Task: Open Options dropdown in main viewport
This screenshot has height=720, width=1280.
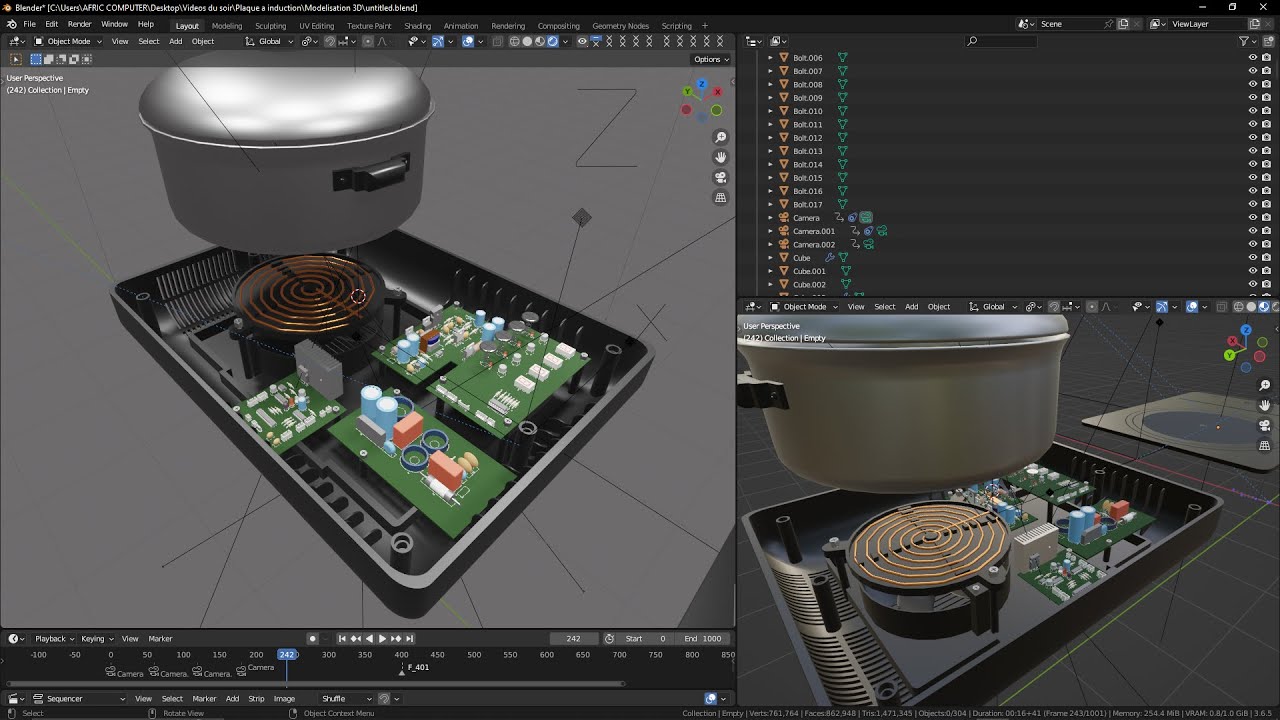Action: pos(710,59)
